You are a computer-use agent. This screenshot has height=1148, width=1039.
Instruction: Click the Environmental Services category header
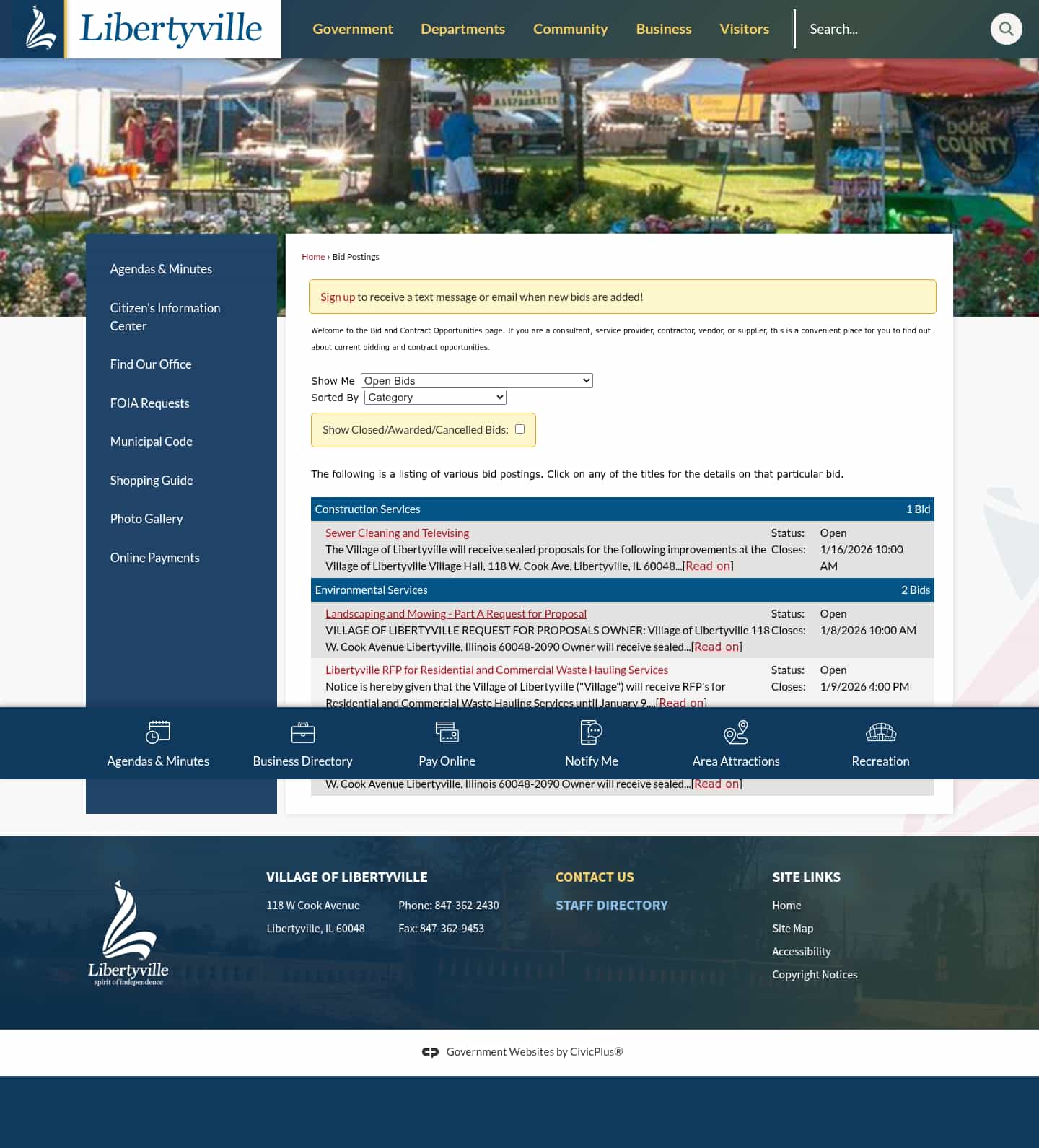623,590
